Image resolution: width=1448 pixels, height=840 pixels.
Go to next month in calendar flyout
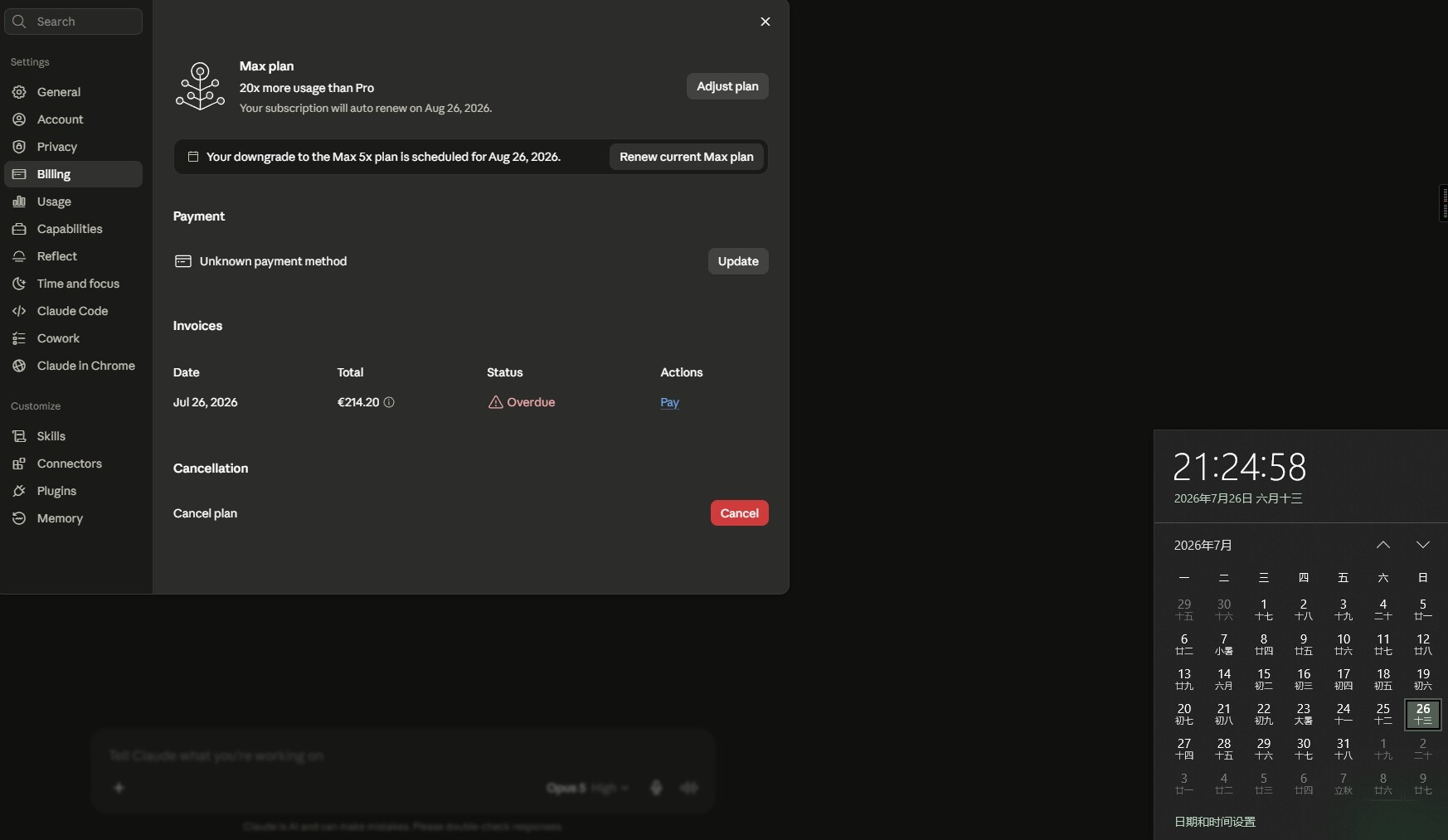point(1423,545)
